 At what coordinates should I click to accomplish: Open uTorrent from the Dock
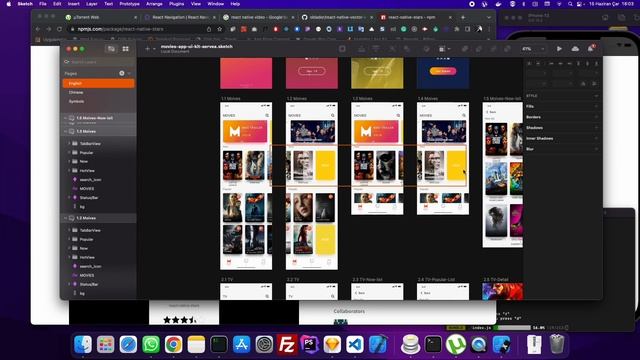456,344
